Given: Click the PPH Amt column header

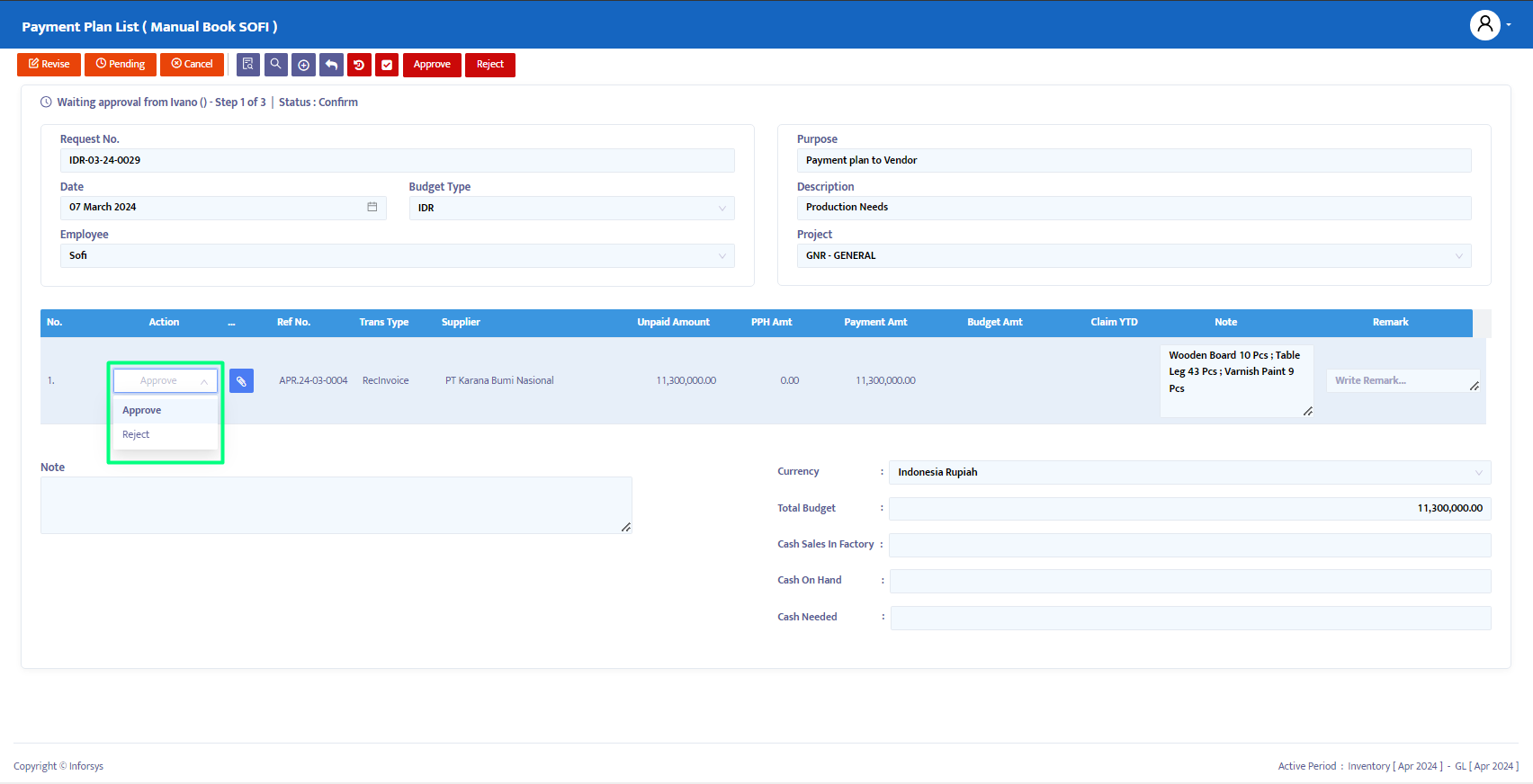Looking at the screenshot, I should click(772, 322).
